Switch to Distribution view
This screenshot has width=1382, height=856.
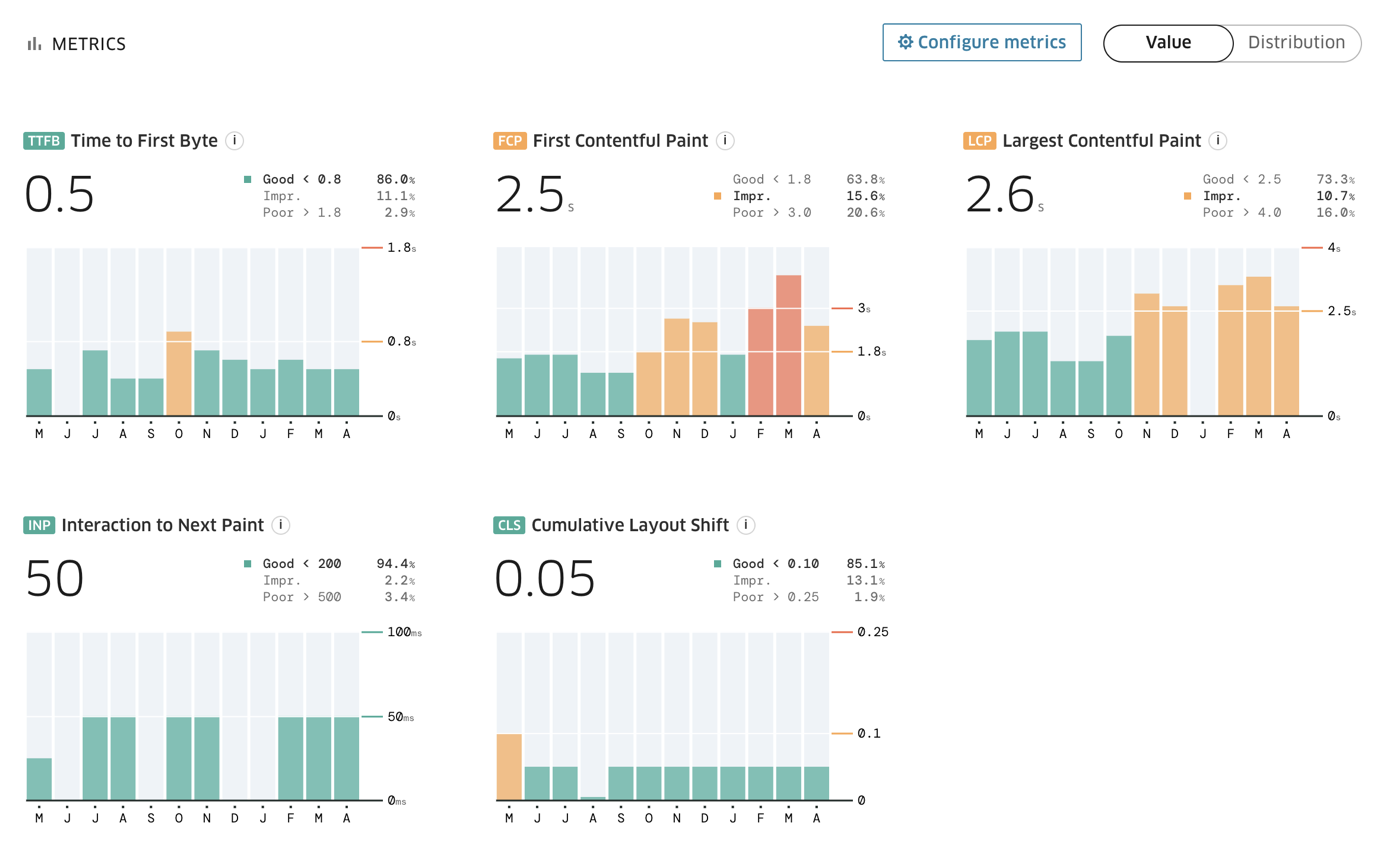(x=1296, y=43)
